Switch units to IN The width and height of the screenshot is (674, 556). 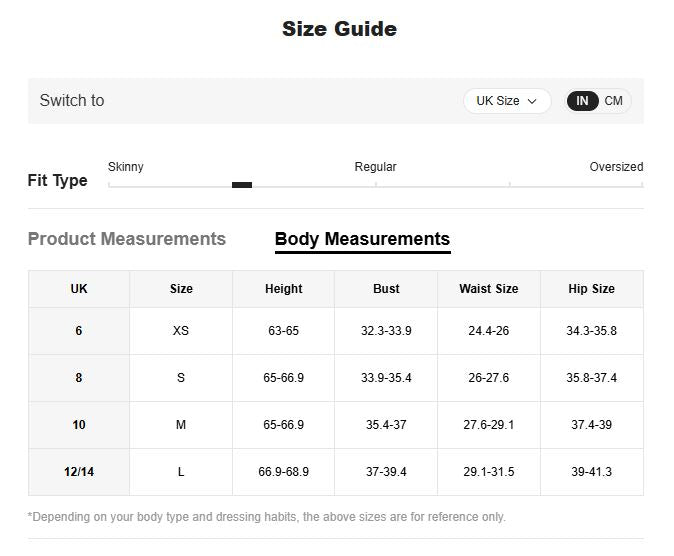[582, 101]
